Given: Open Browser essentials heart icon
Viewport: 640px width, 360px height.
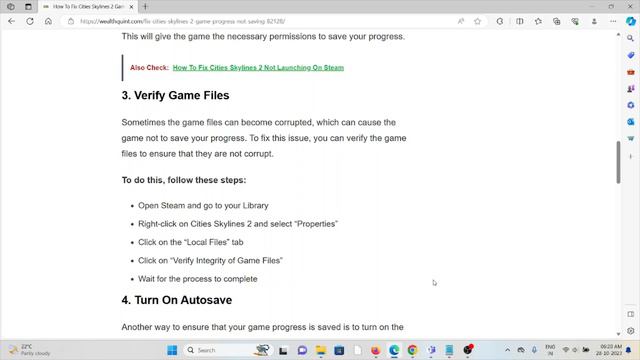Looking at the screenshot, I should tap(575, 21).
